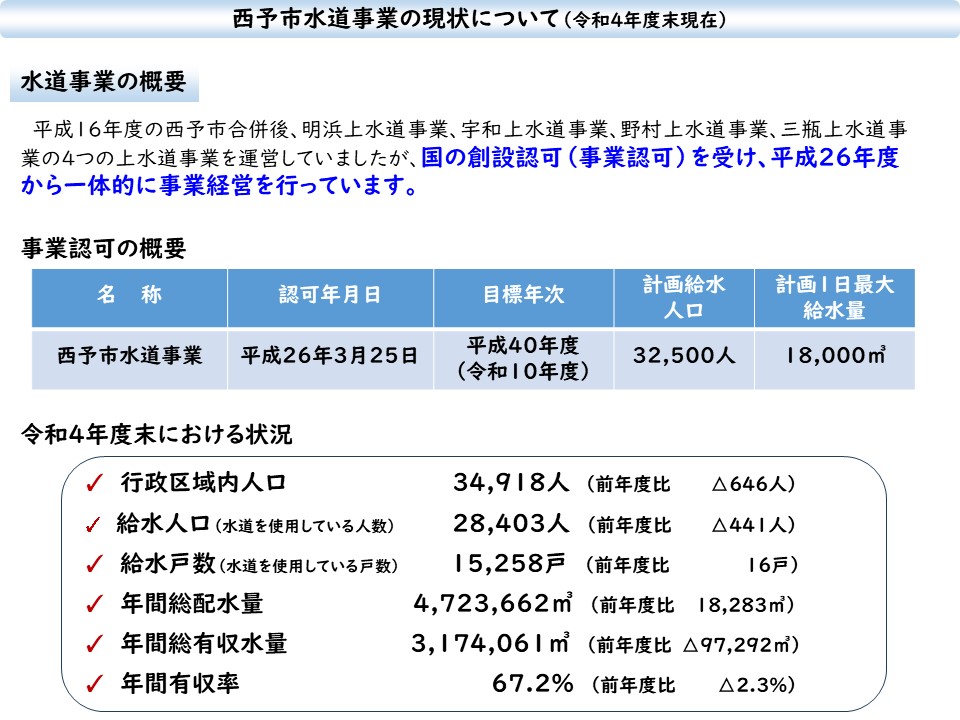Select the 計画給水人口 table header

point(684,298)
